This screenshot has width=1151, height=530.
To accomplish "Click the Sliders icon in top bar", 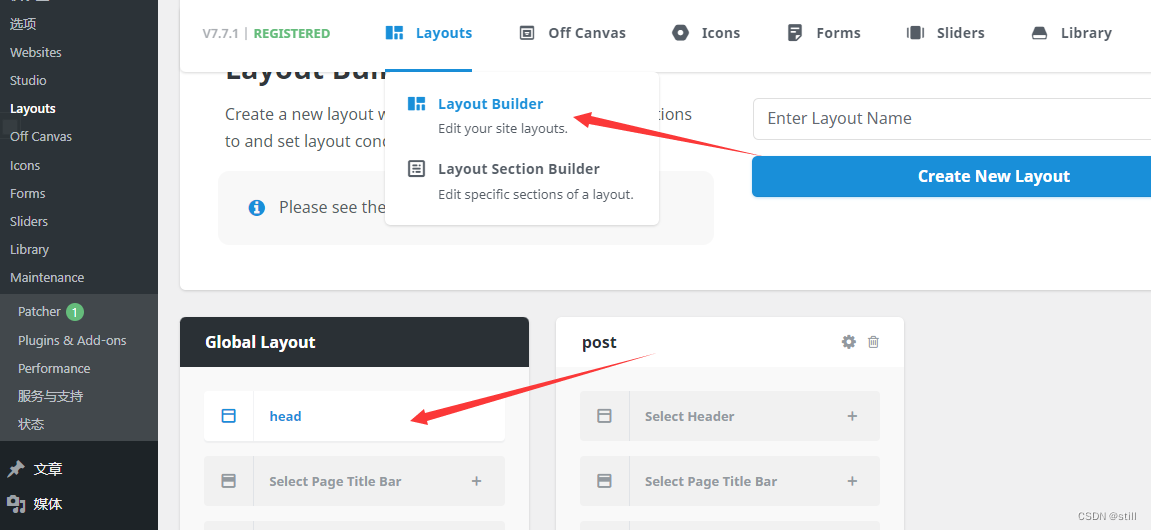I will [x=915, y=33].
